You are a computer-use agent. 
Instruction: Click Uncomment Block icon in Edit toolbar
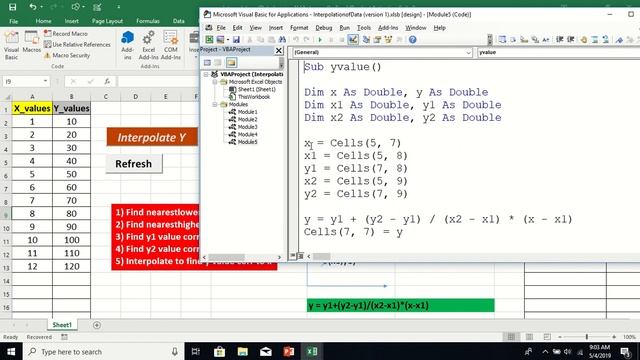point(606,40)
